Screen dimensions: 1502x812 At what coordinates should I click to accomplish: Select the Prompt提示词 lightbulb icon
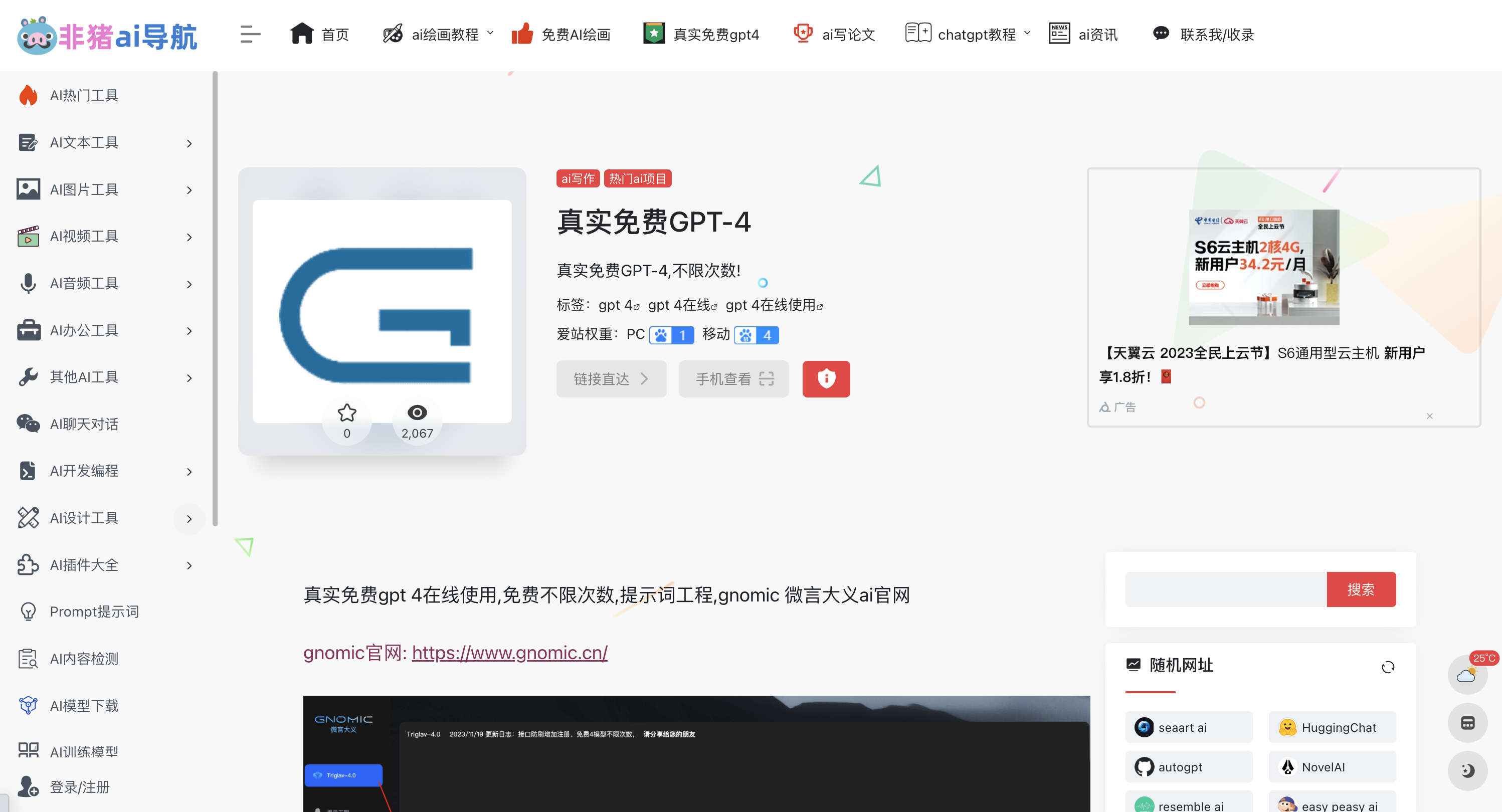coord(28,612)
